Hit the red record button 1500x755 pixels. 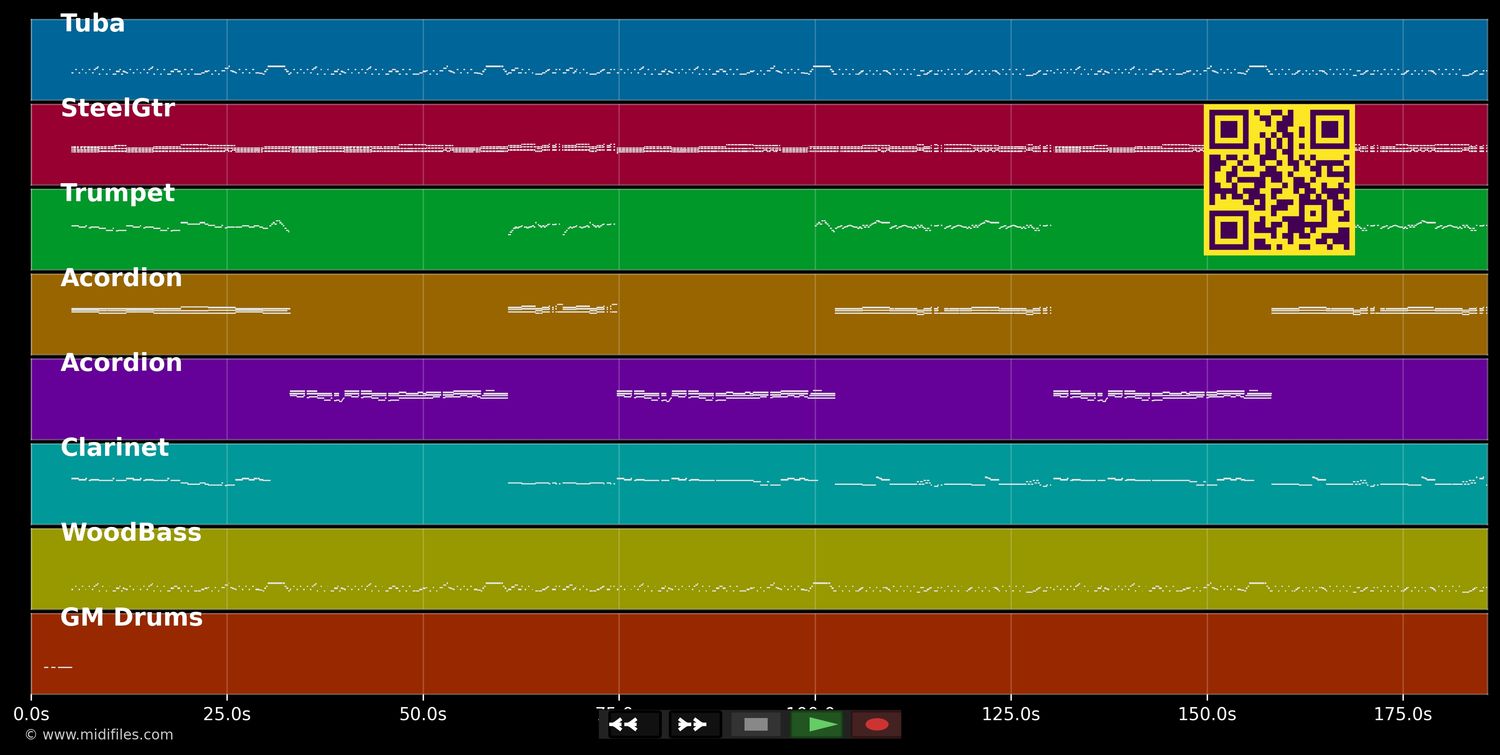tap(877, 724)
